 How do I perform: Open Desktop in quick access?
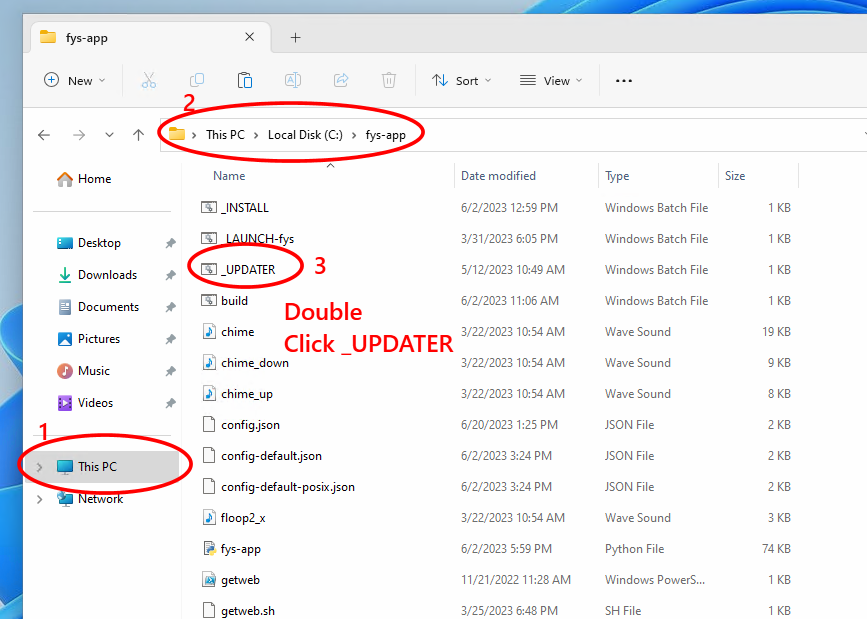[x=89, y=243]
